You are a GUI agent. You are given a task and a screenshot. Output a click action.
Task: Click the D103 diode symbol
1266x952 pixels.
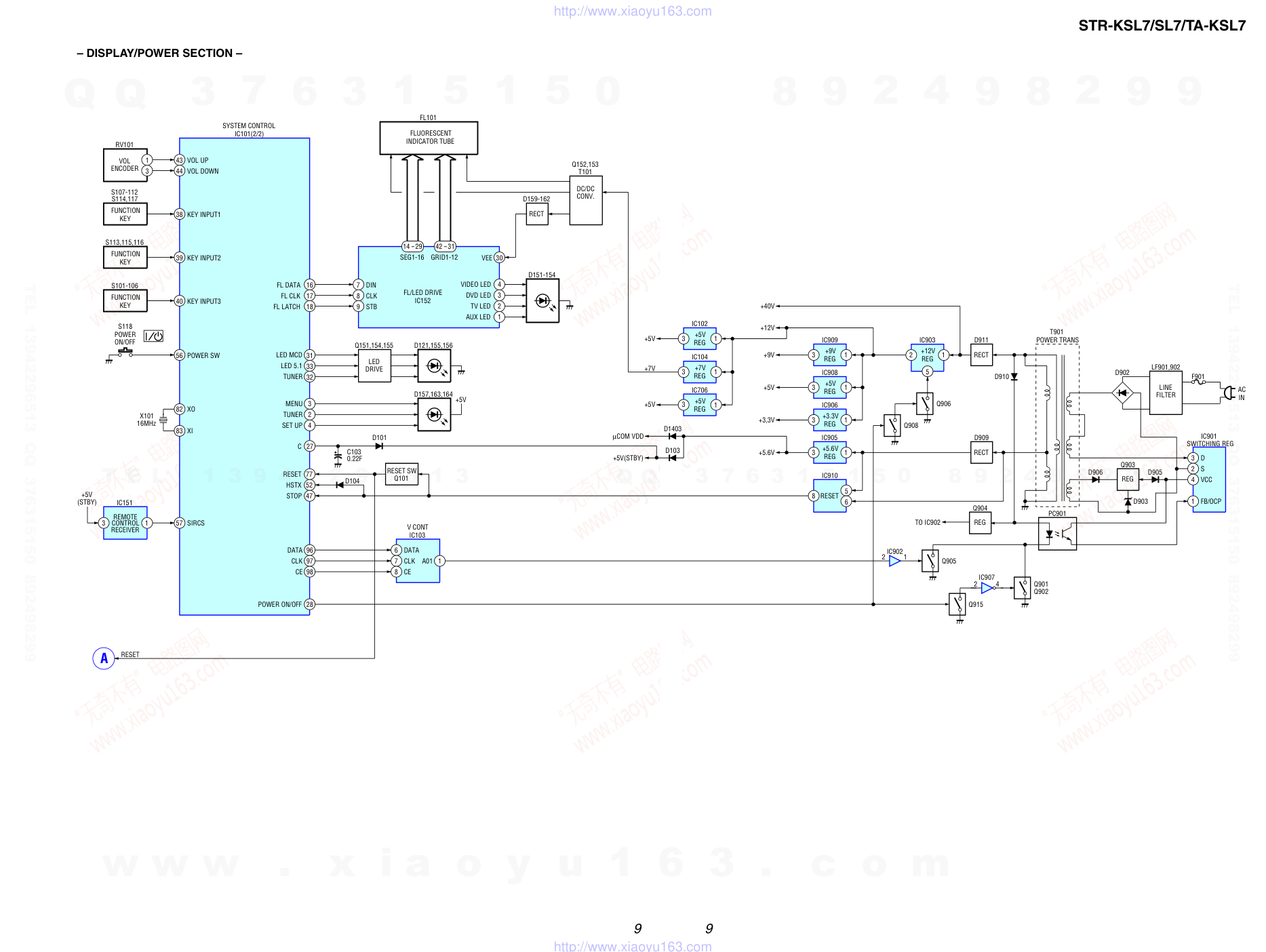(672, 458)
